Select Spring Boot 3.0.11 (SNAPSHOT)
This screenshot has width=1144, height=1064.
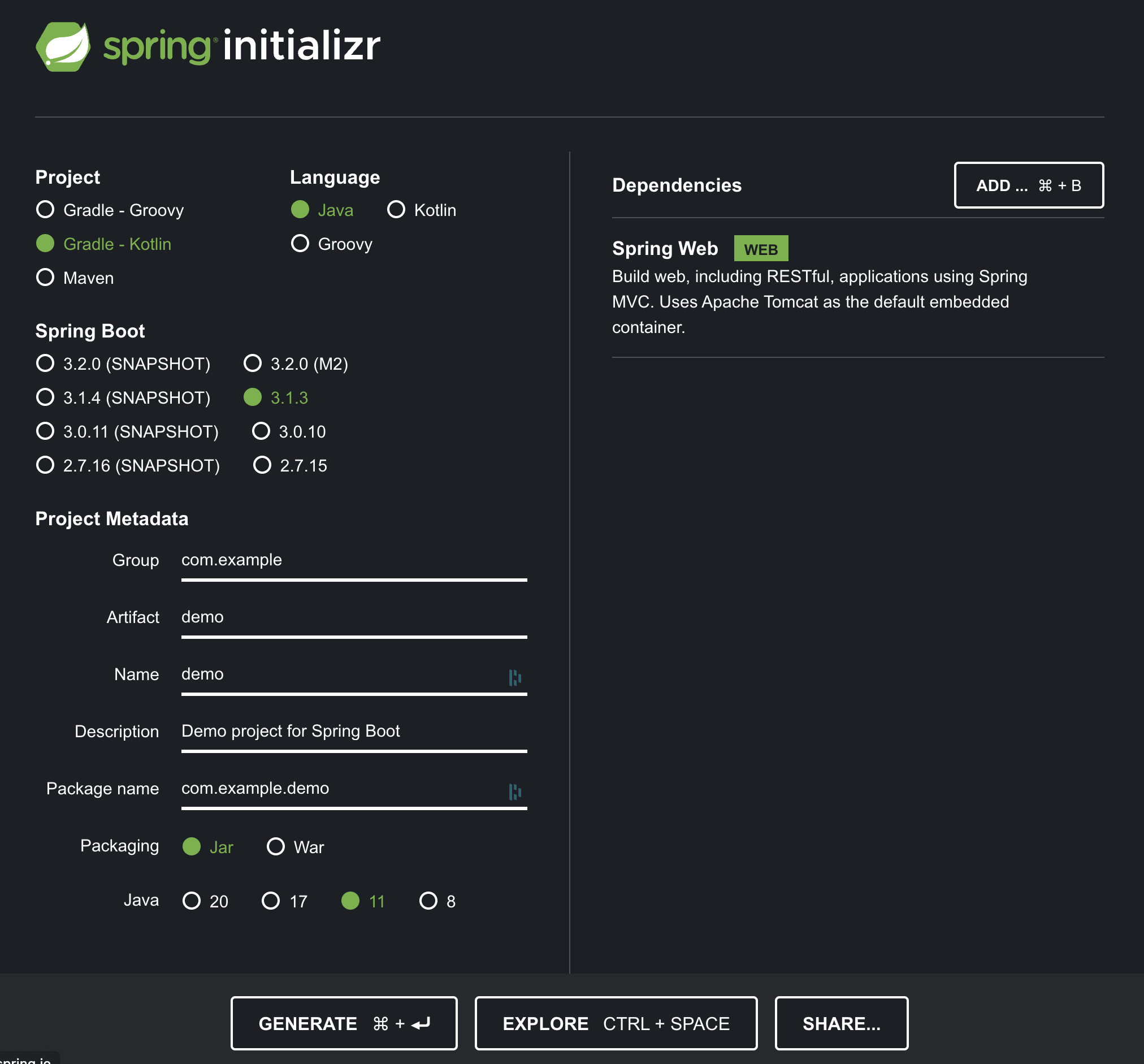127,431
